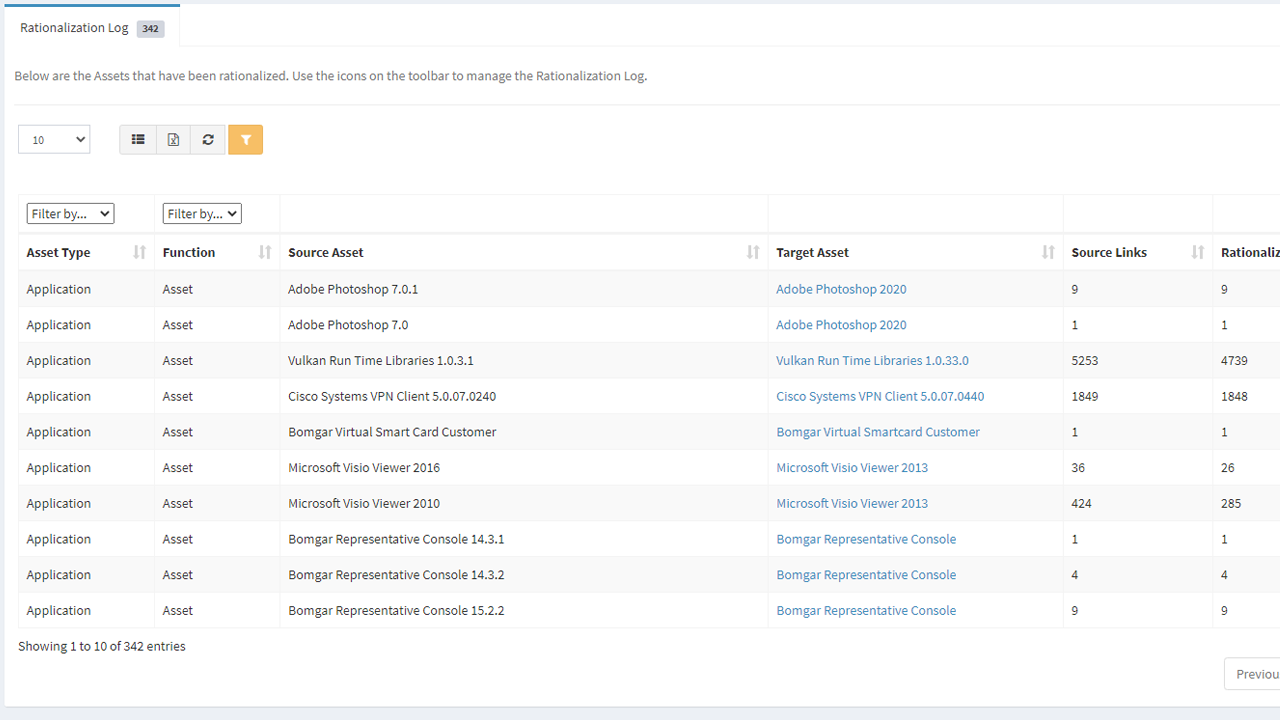
Task: Open Microsoft Visio Viewer 2013 link in Viewer 2010 row
Action: click(x=852, y=504)
